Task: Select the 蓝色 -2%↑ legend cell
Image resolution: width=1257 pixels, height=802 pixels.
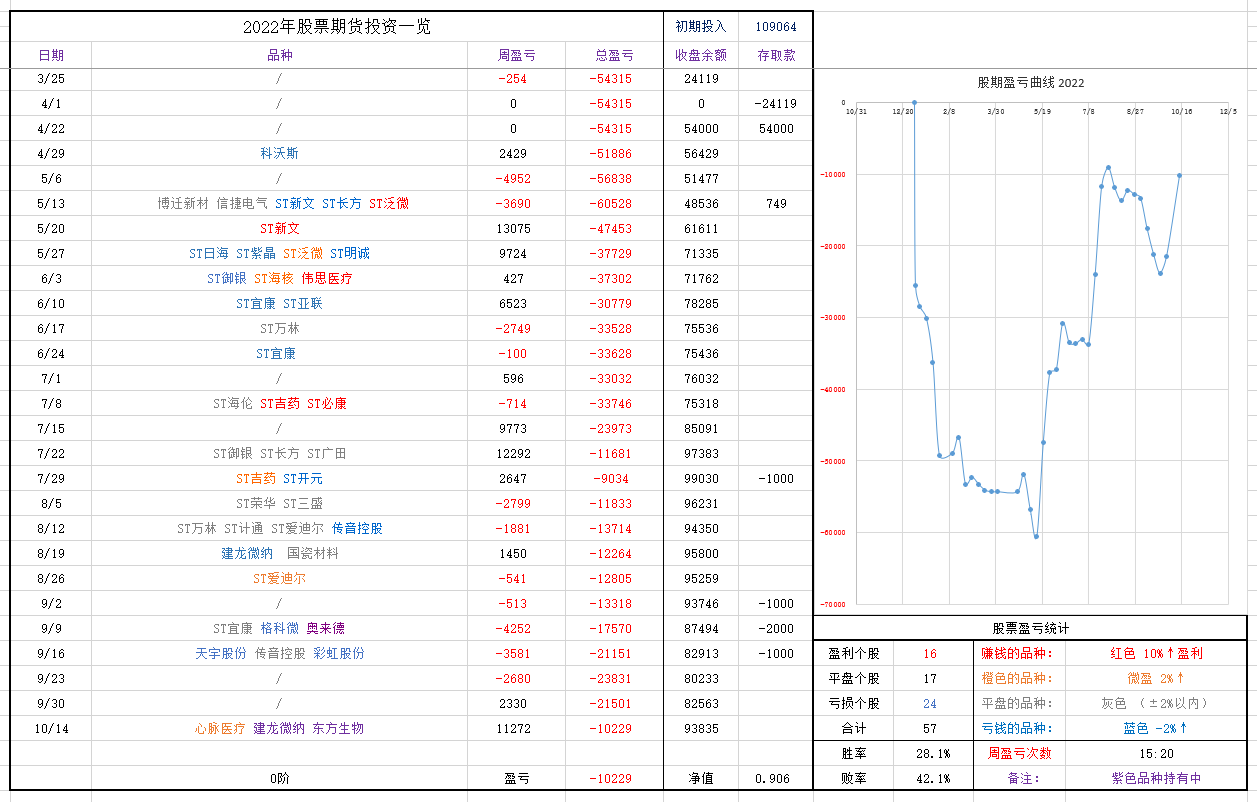Action: tap(1157, 728)
